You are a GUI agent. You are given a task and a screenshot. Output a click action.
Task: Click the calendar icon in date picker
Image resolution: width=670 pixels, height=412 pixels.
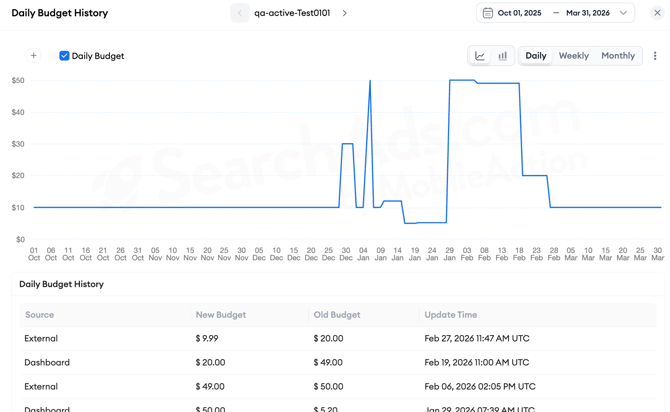488,13
